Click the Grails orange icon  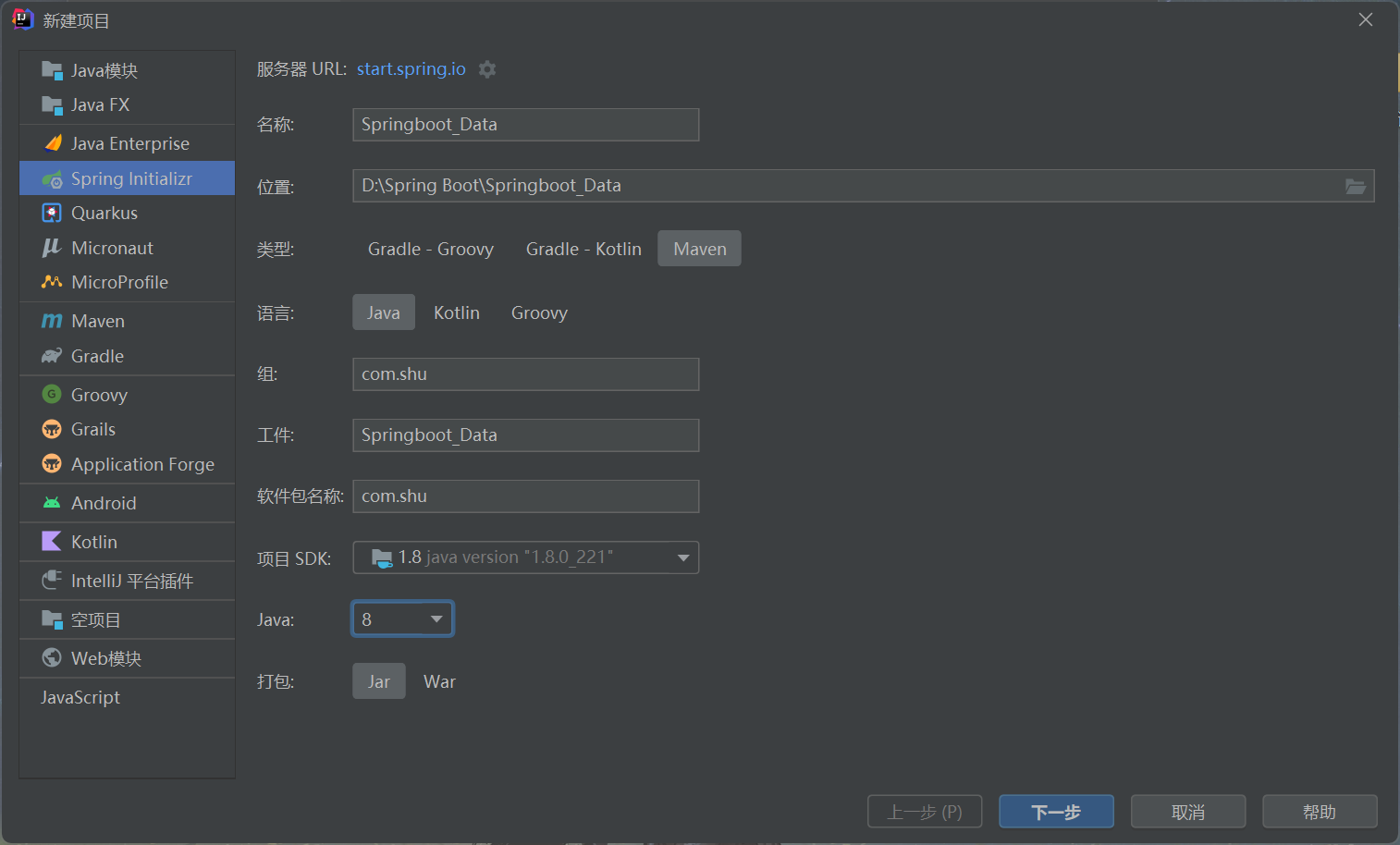coord(52,429)
